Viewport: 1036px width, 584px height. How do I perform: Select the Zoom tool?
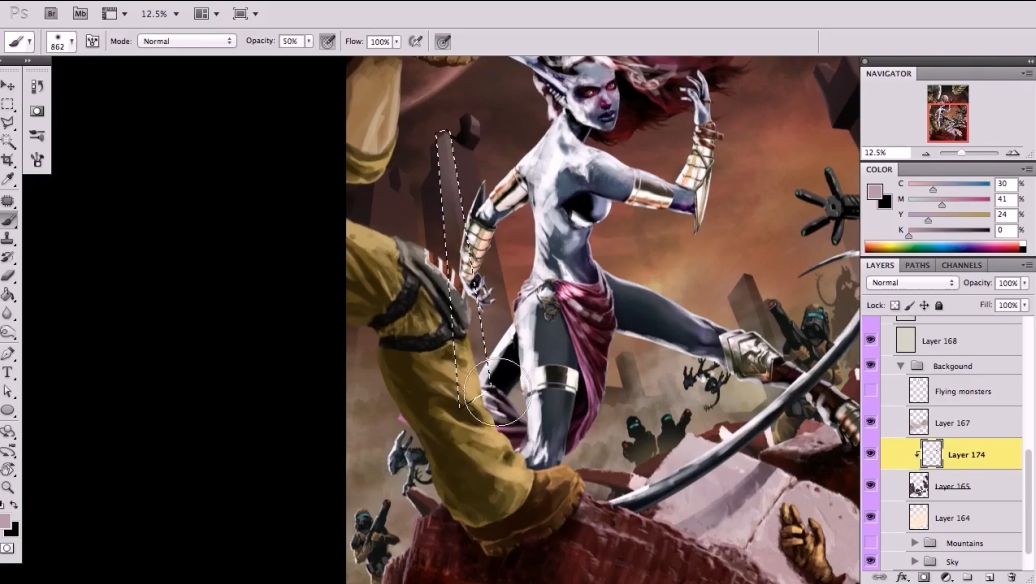(8, 488)
